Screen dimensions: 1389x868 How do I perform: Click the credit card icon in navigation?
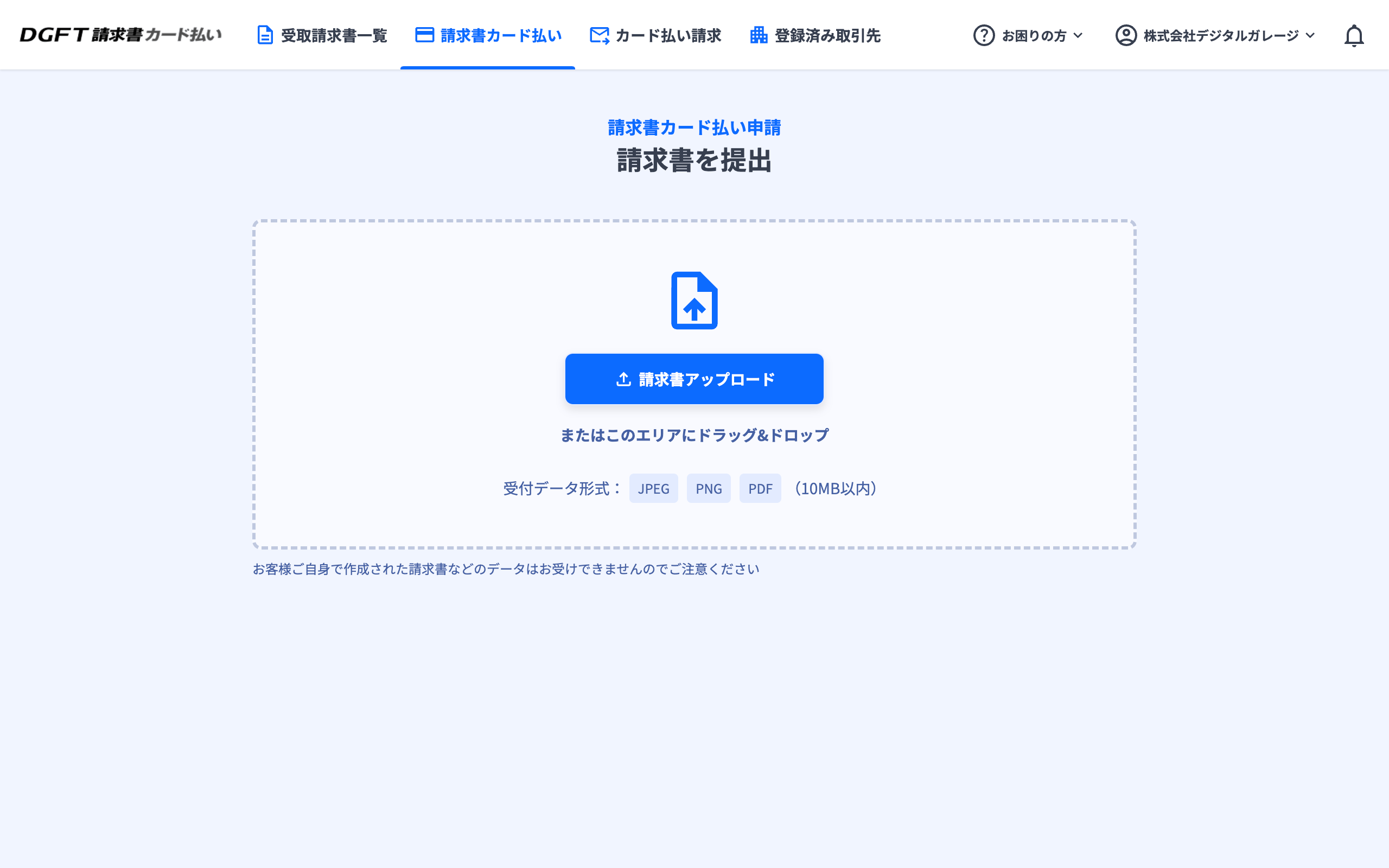click(425, 36)
